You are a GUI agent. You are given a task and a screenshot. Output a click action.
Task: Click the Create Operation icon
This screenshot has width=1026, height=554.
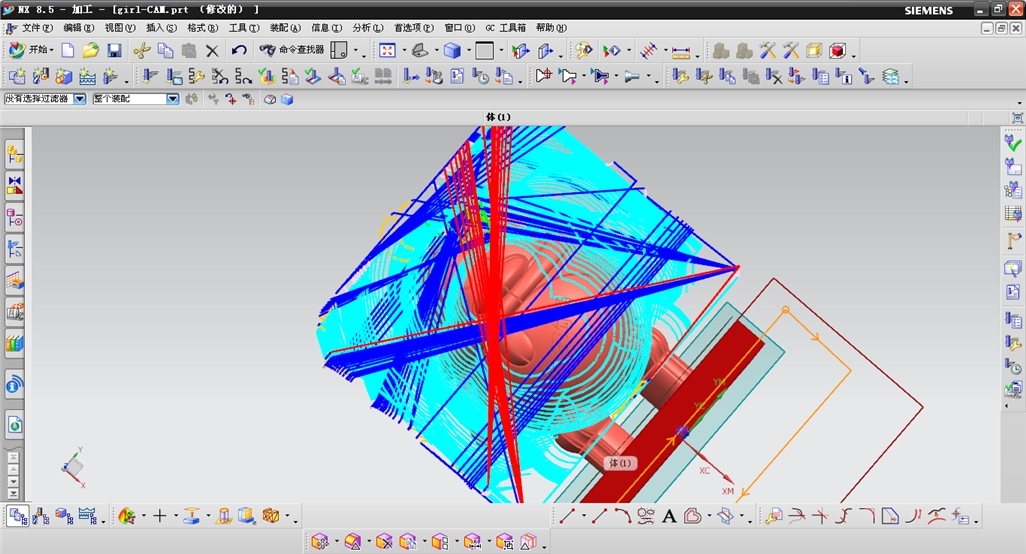coord(110,77)
